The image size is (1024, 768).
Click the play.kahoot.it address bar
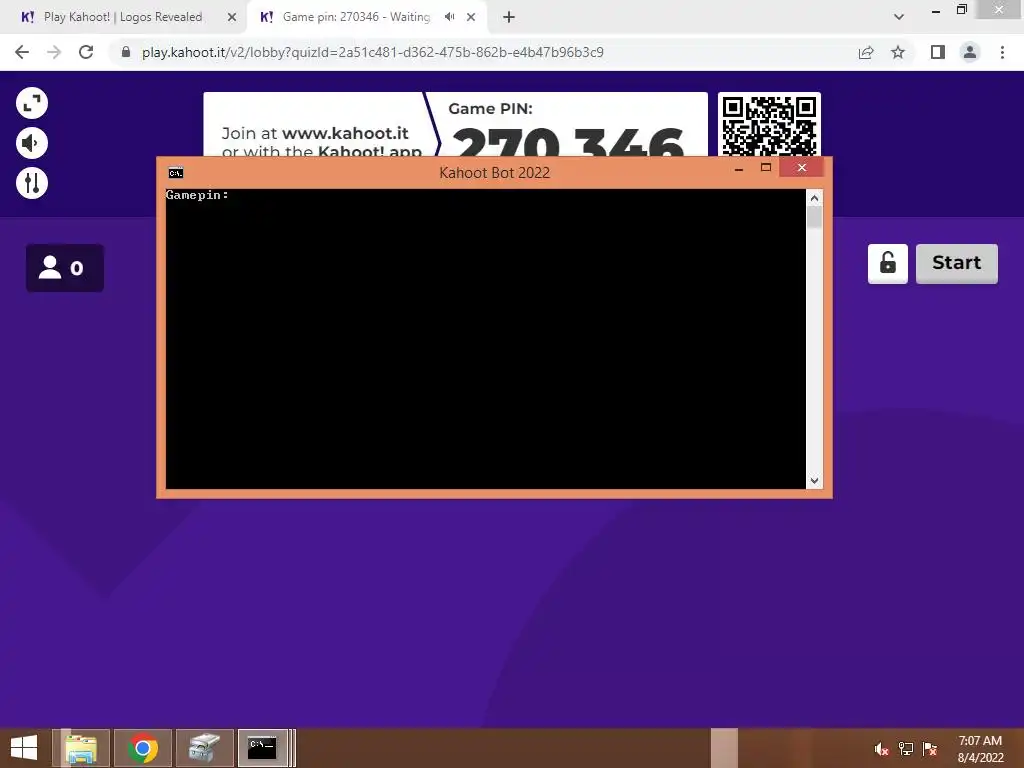pyautogui.click(x=372, y=52)
